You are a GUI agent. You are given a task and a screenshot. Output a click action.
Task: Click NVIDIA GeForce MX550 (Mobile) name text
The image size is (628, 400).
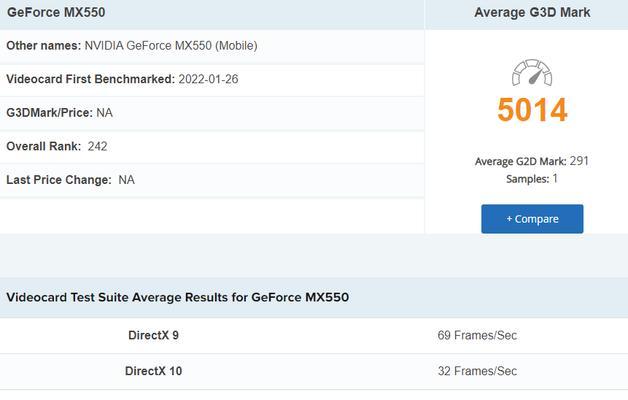(x=171, y=46)
